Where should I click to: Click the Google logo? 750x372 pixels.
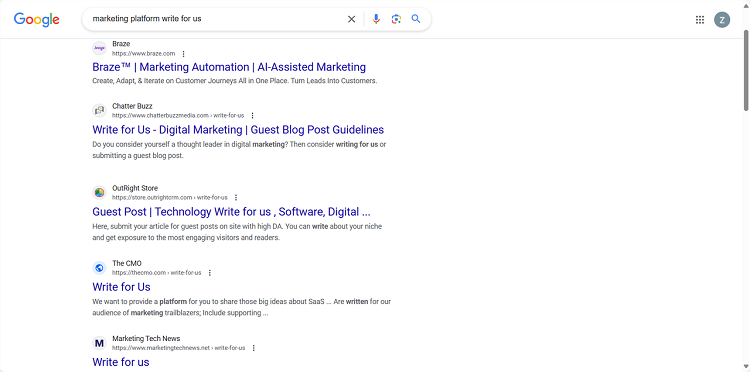[x=37, y=19]
